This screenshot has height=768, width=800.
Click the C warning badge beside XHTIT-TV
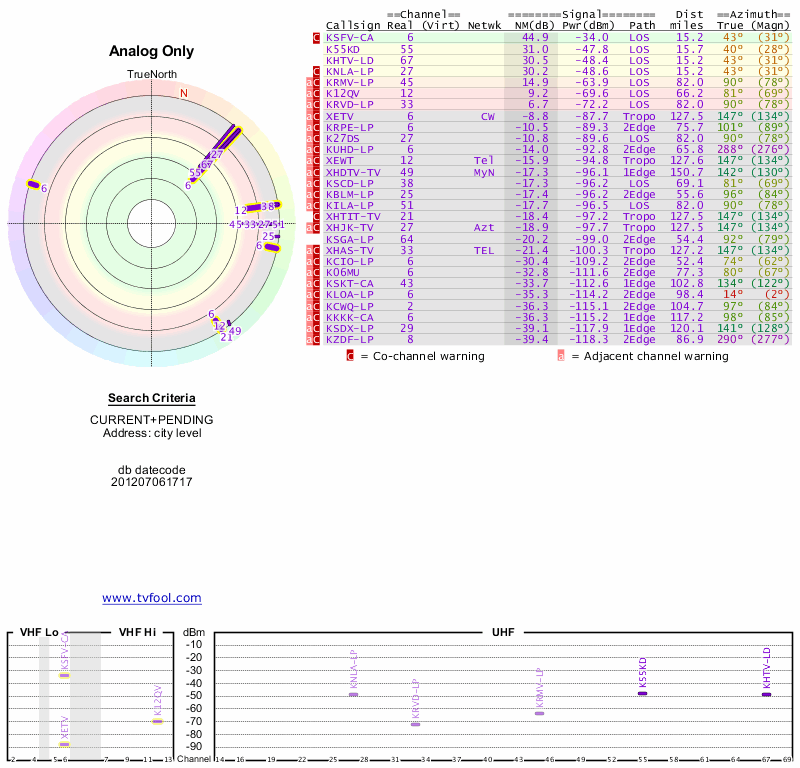(x=316, y=216)
